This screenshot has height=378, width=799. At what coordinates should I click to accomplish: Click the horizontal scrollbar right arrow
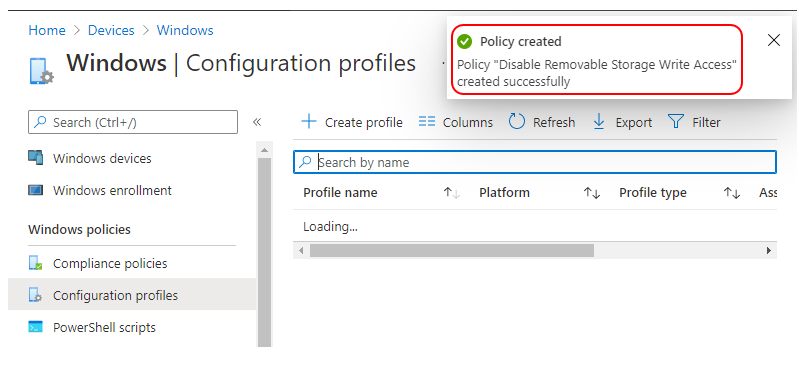[x=768, y=250]
